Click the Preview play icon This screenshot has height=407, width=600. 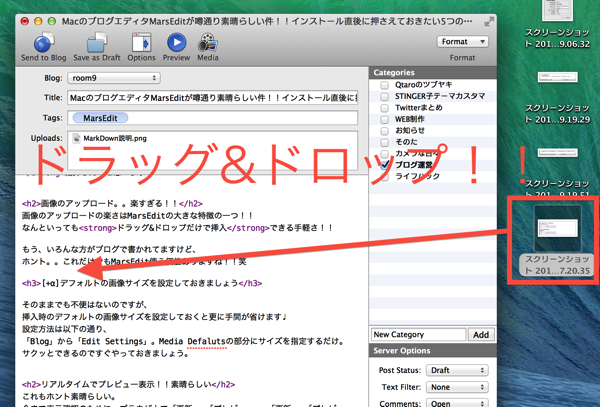coord(176,42)
